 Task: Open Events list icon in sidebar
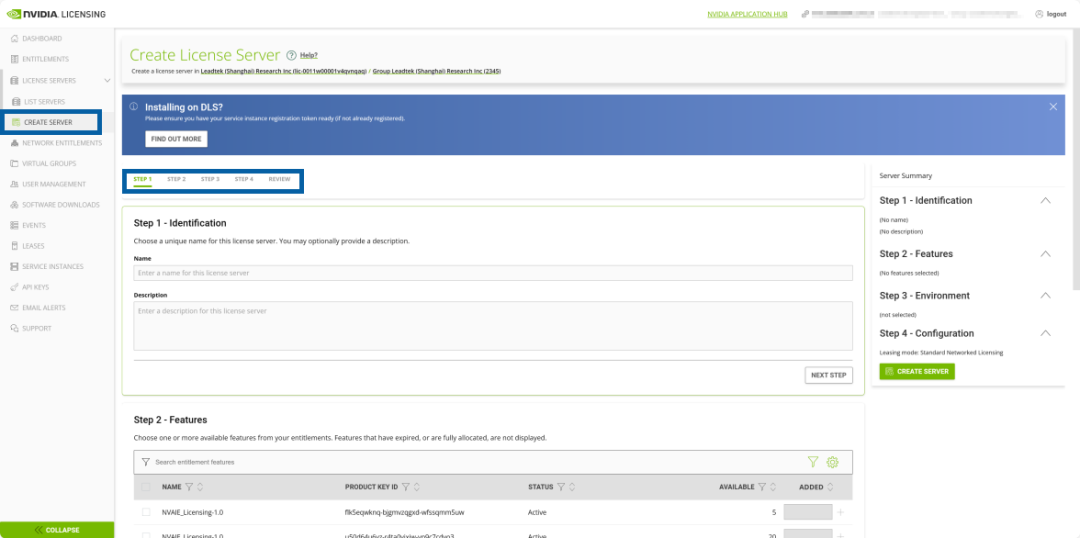coord(15,225)
